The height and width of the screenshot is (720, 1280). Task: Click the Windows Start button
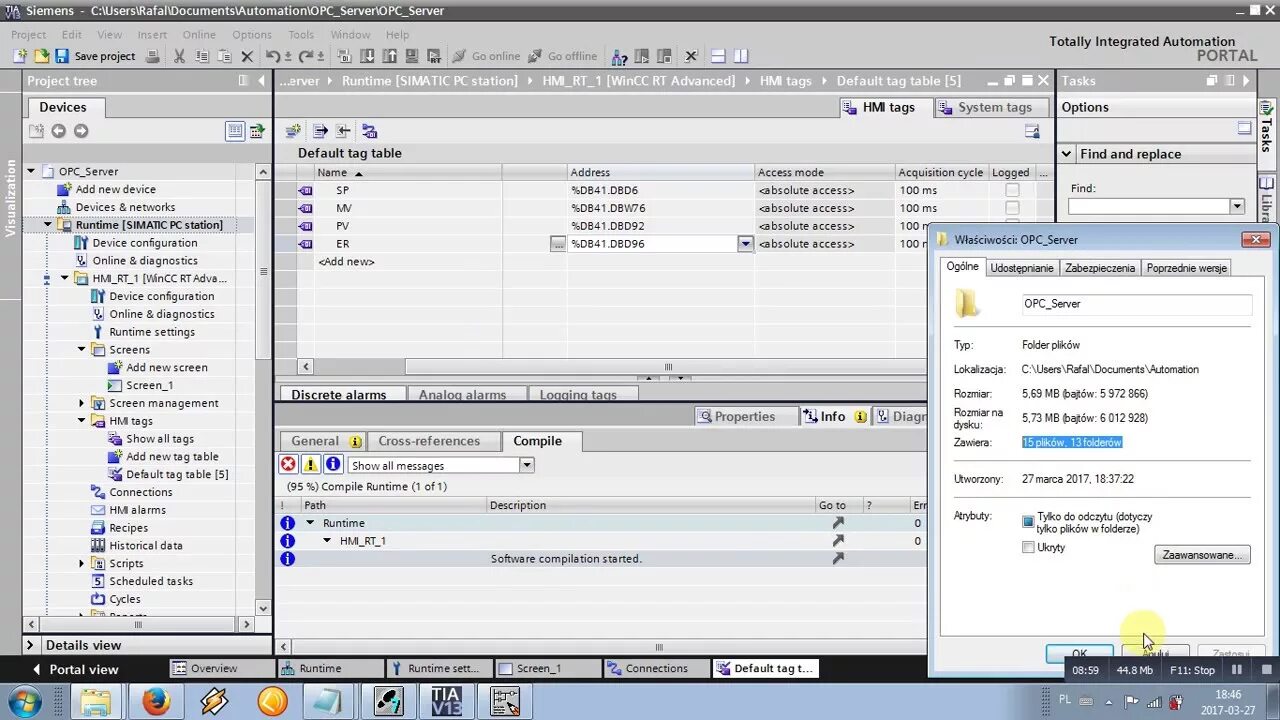pyautogui.click(x=23, y=701)
